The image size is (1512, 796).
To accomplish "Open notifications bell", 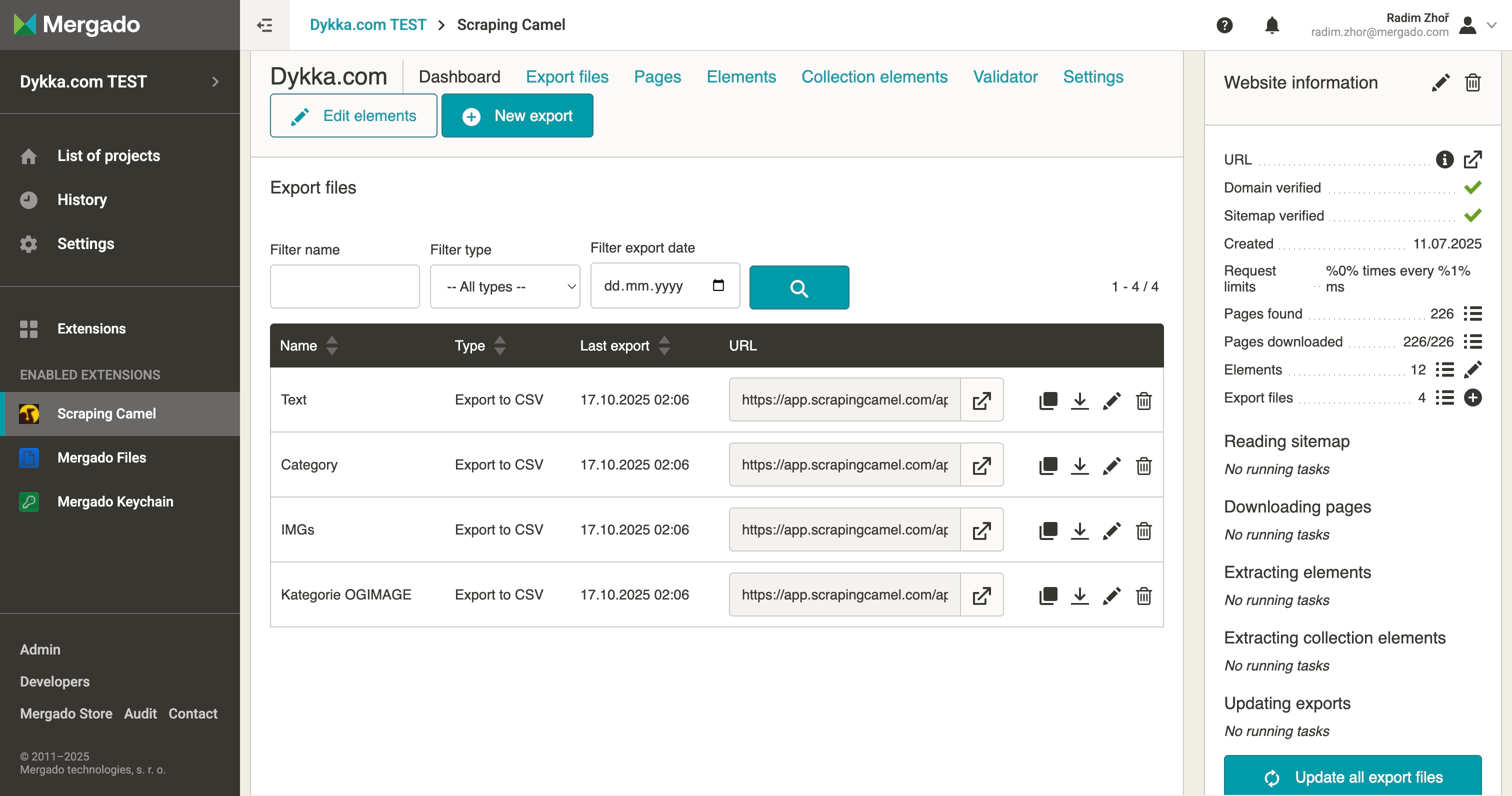I will pos(1271,25).
